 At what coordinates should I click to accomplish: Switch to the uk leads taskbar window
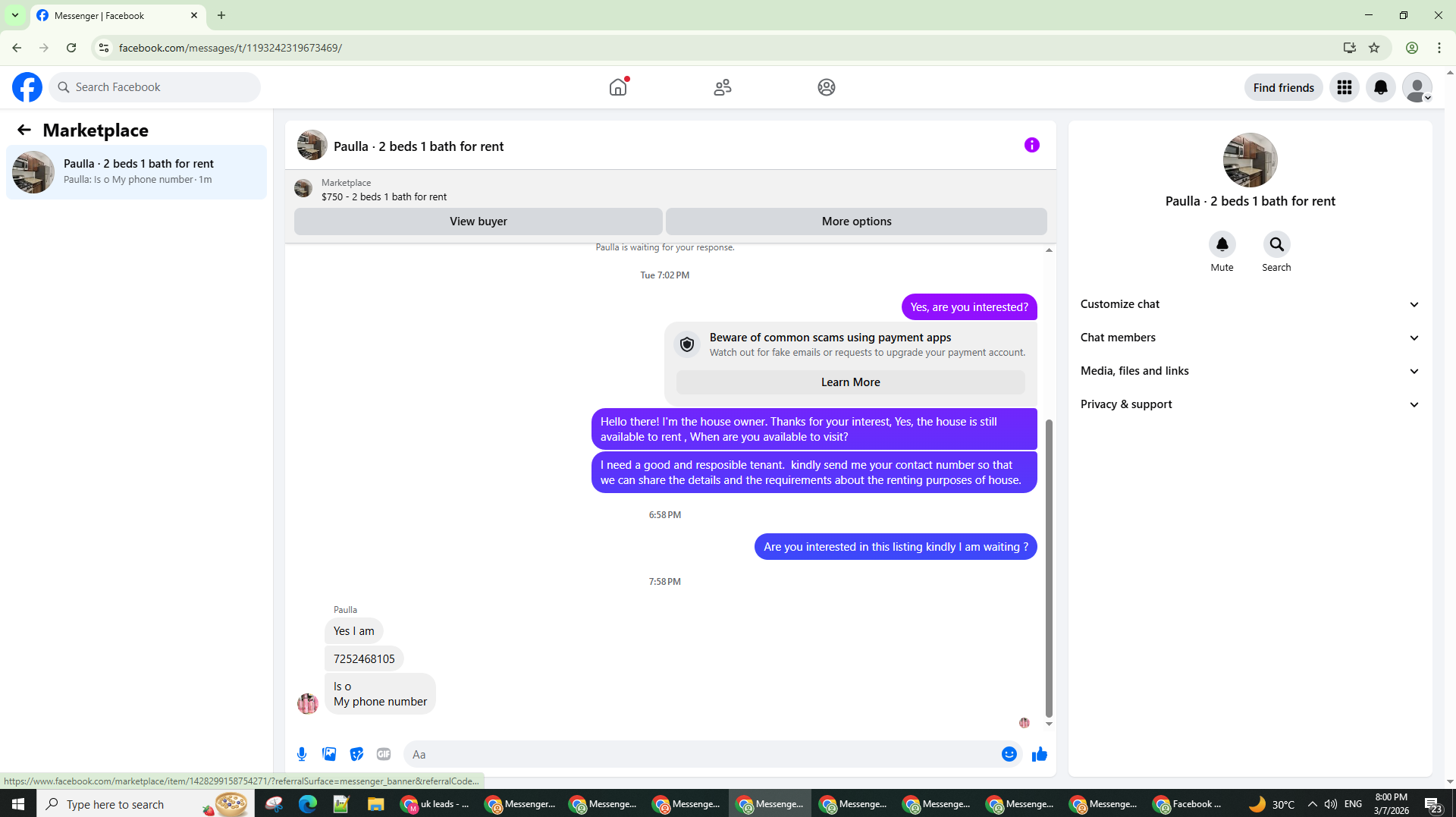coord(436,803)
